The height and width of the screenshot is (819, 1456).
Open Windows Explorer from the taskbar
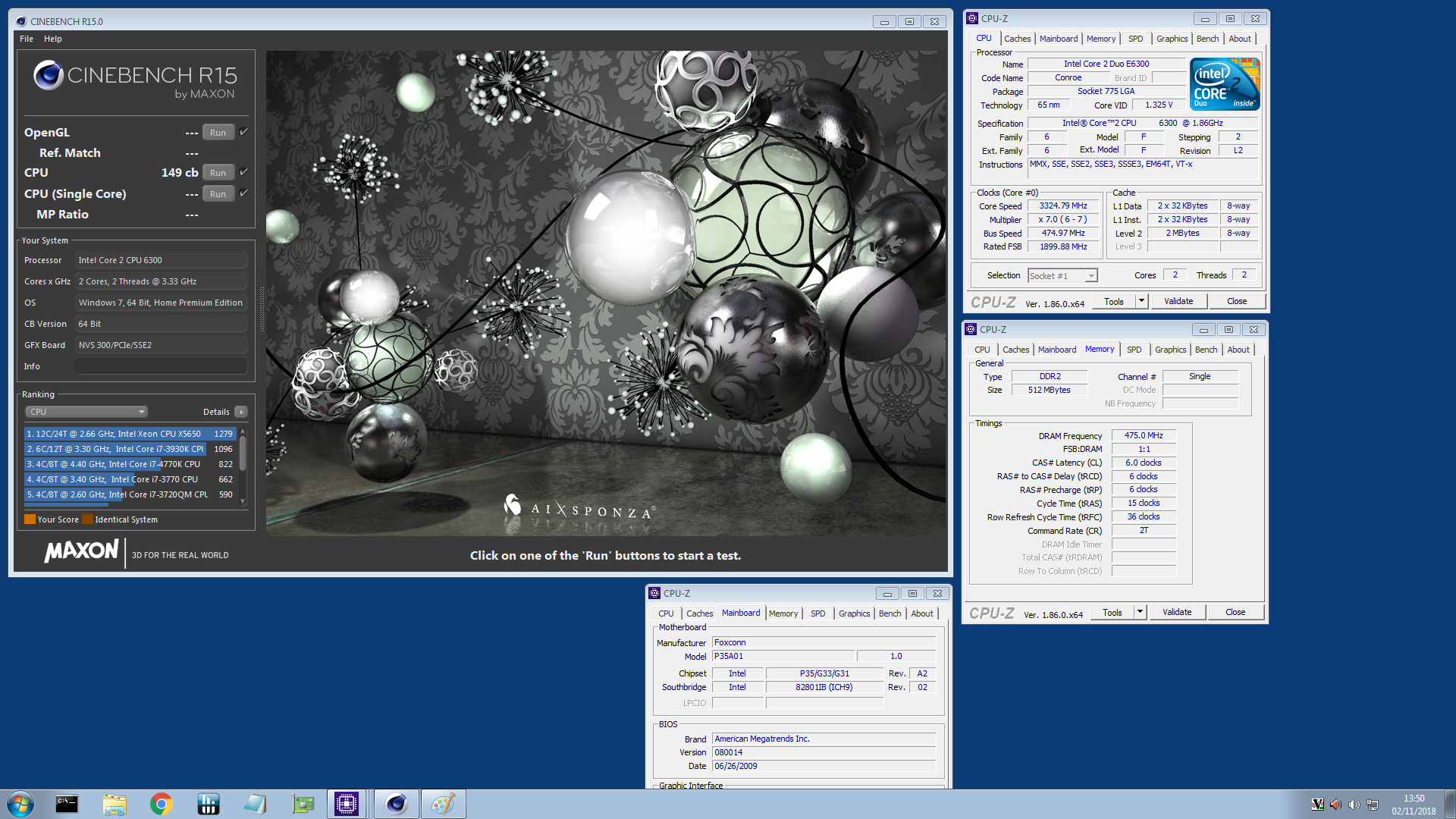pyautogui.click(x=115, y=804)
